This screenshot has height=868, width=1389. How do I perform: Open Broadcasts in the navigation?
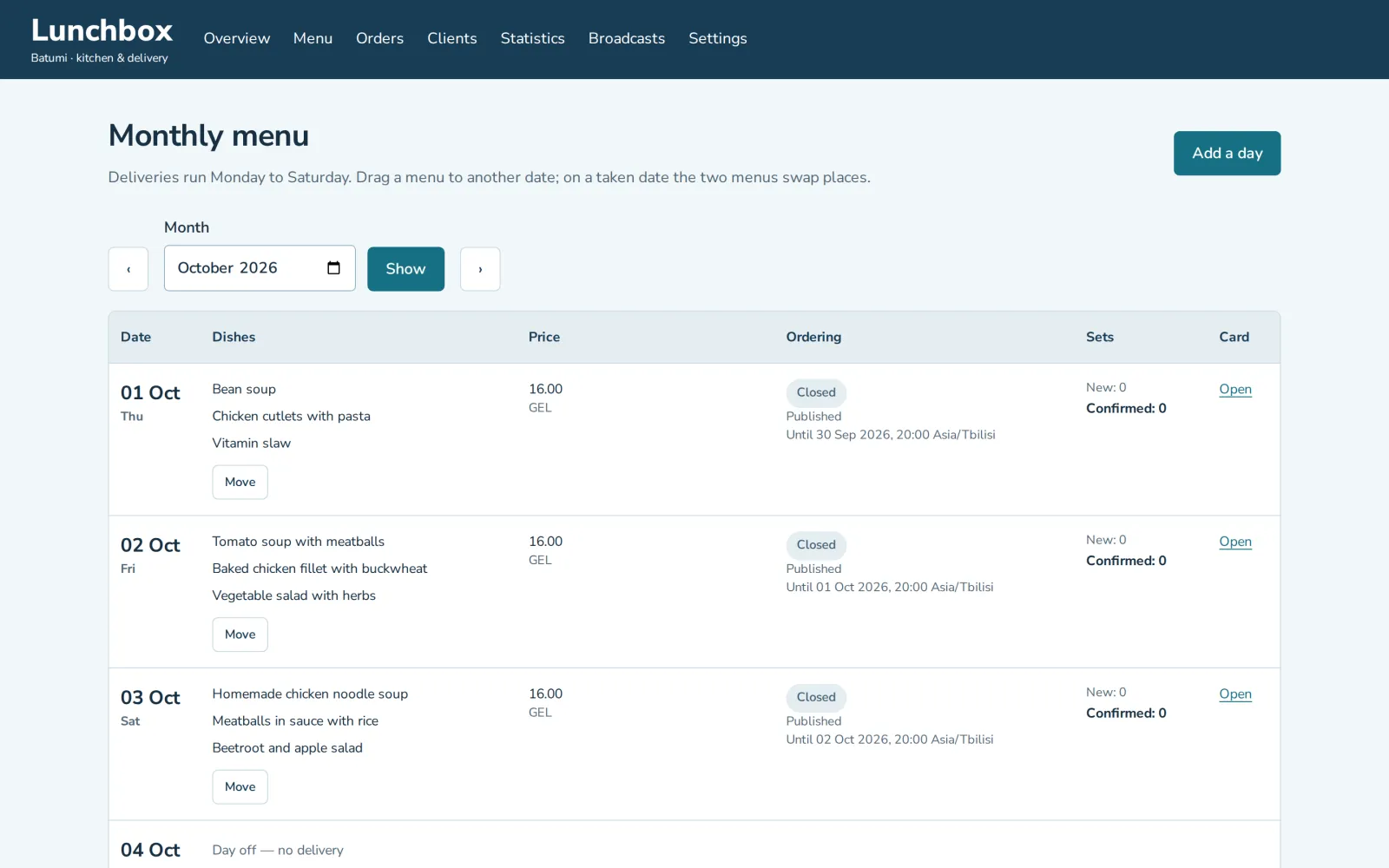[627, 38]
